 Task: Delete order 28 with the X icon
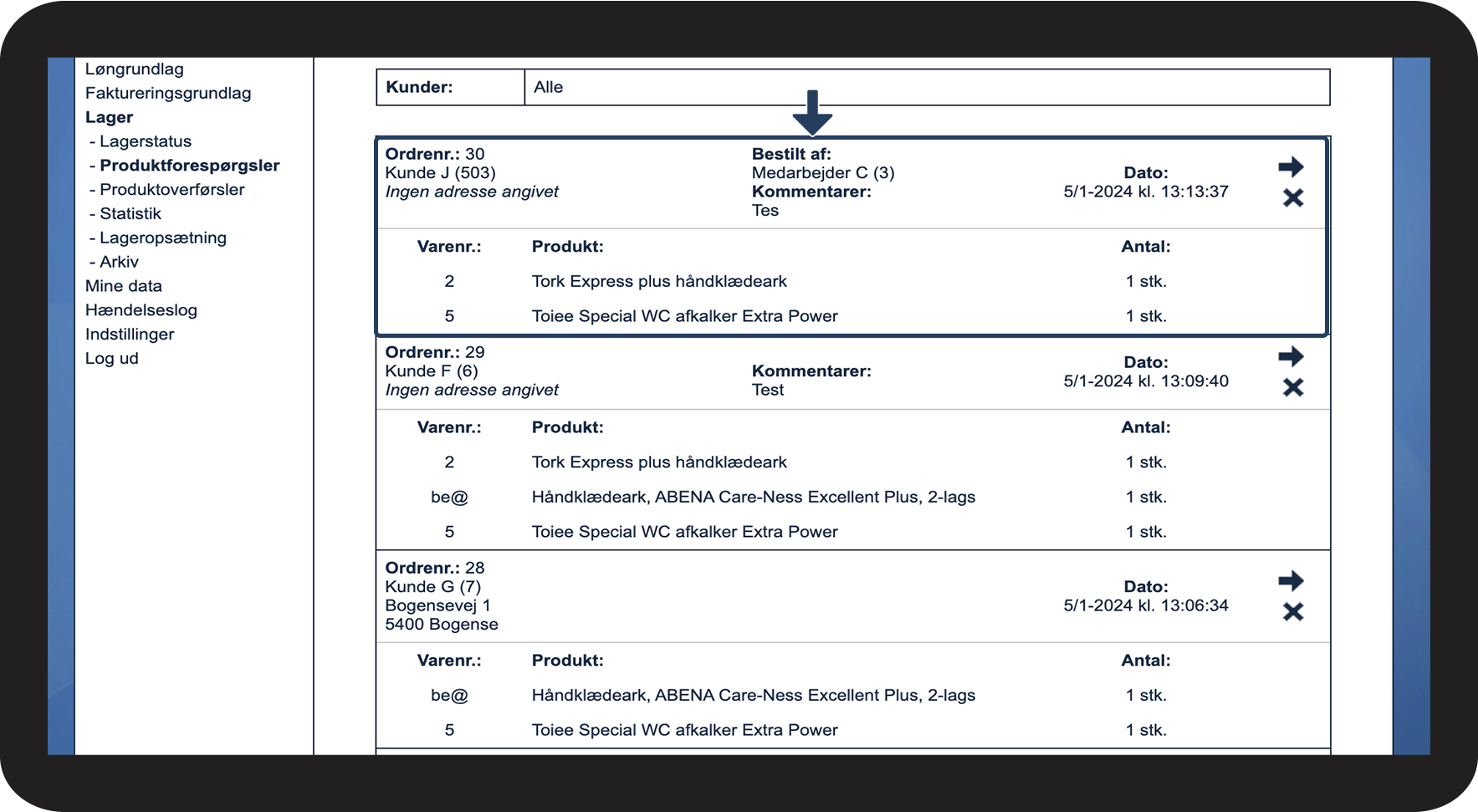point(1292,612)
